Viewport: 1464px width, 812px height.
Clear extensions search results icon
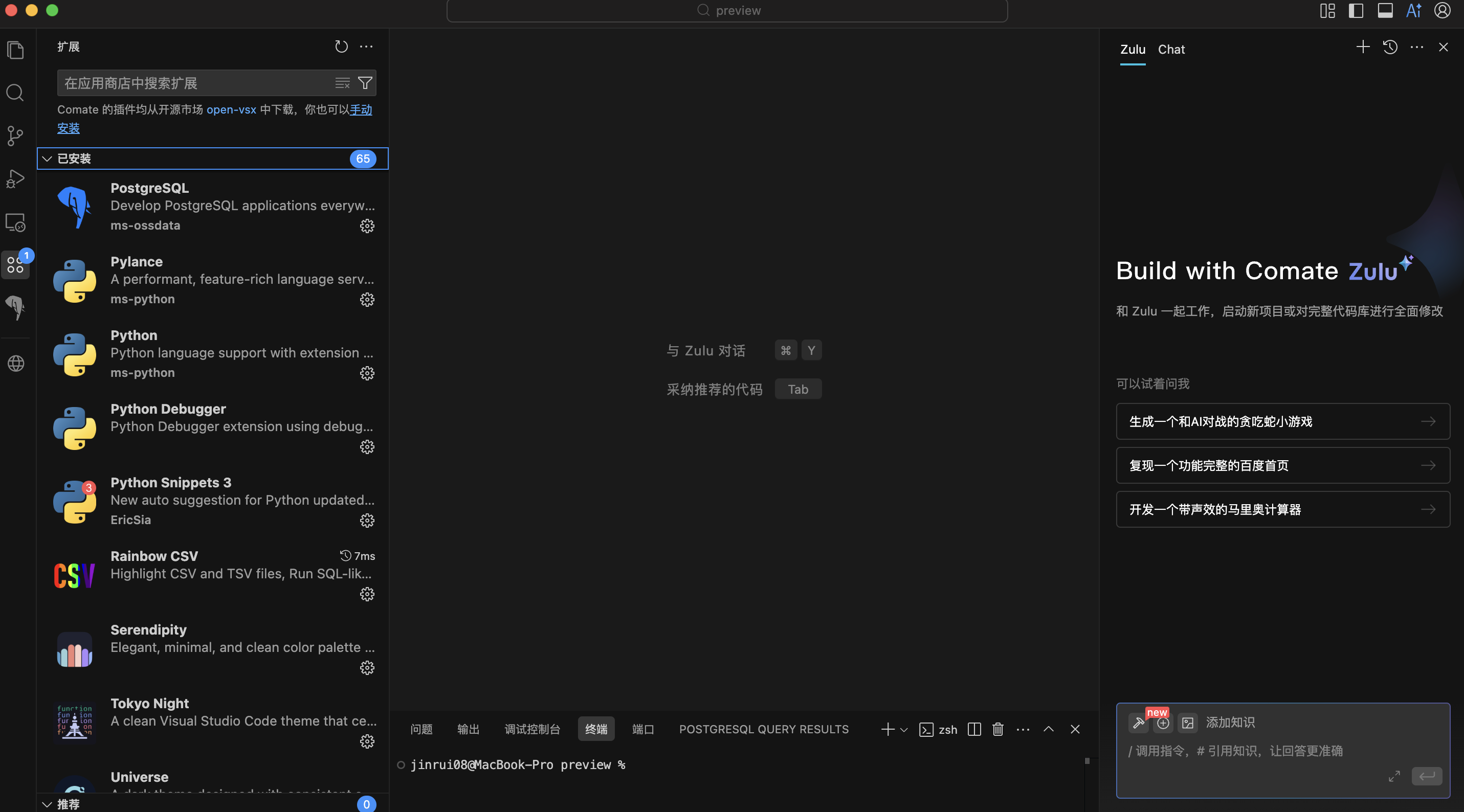[342, 83]
